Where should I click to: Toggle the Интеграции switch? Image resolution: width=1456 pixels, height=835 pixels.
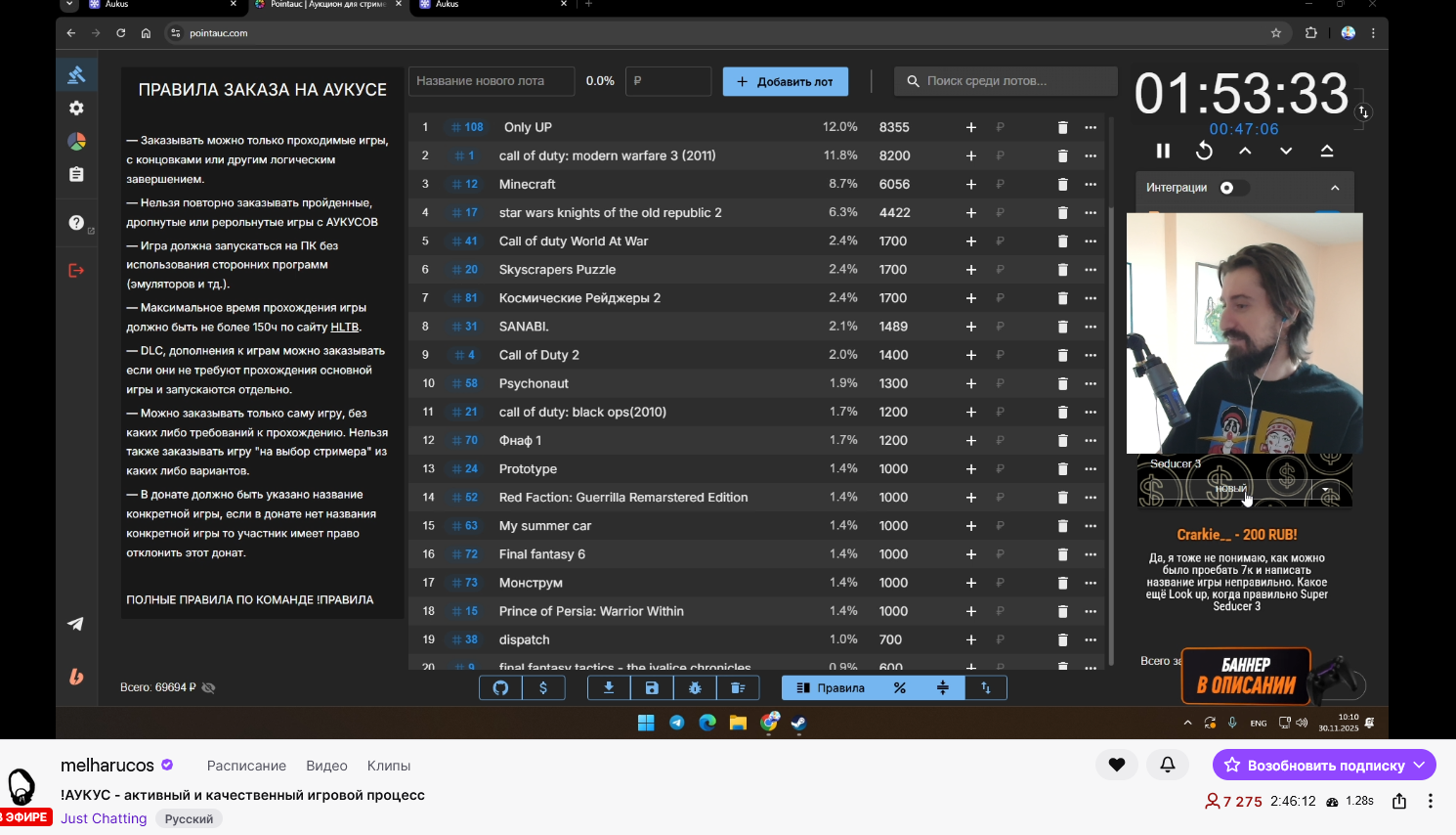[1233, 188]
